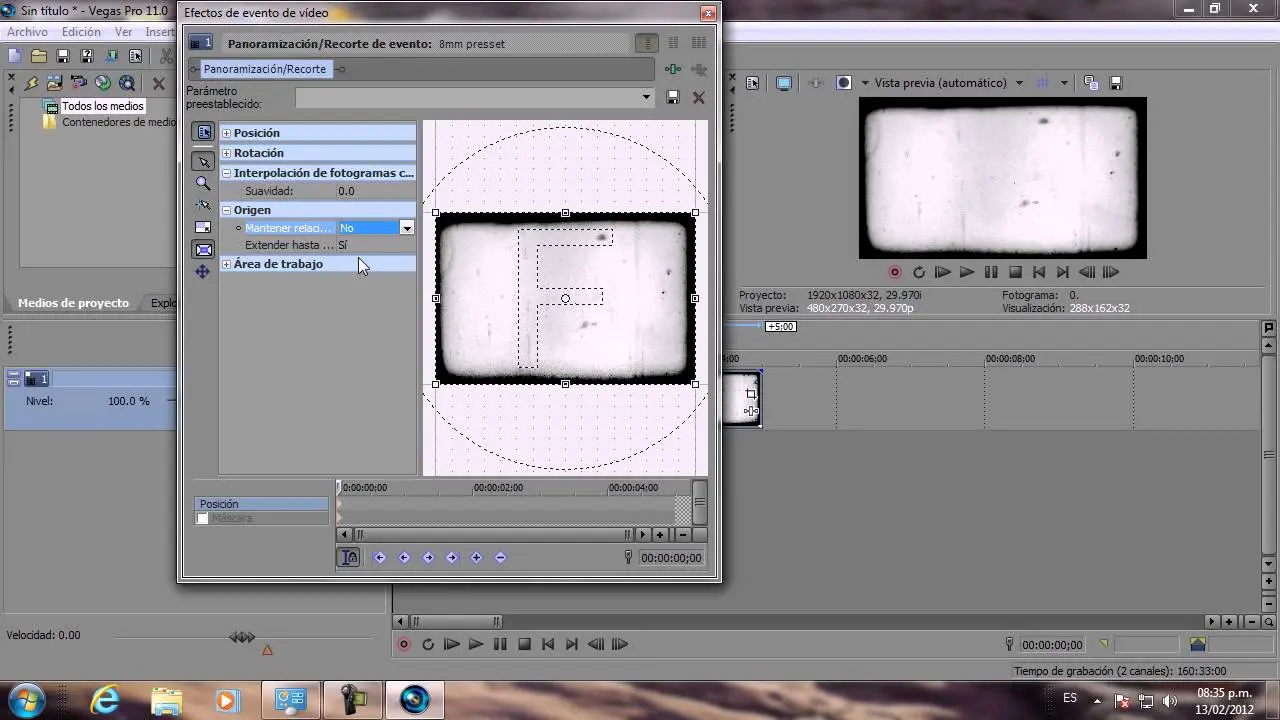Click Record button under preview window
1280x720 pixels.
point(895,272)
